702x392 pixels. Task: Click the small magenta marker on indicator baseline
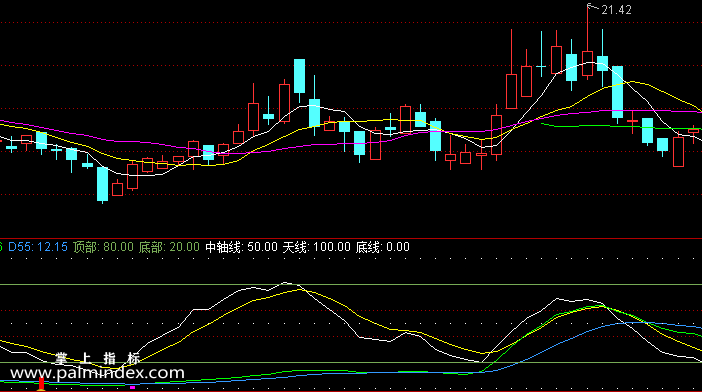click(132, 388)
